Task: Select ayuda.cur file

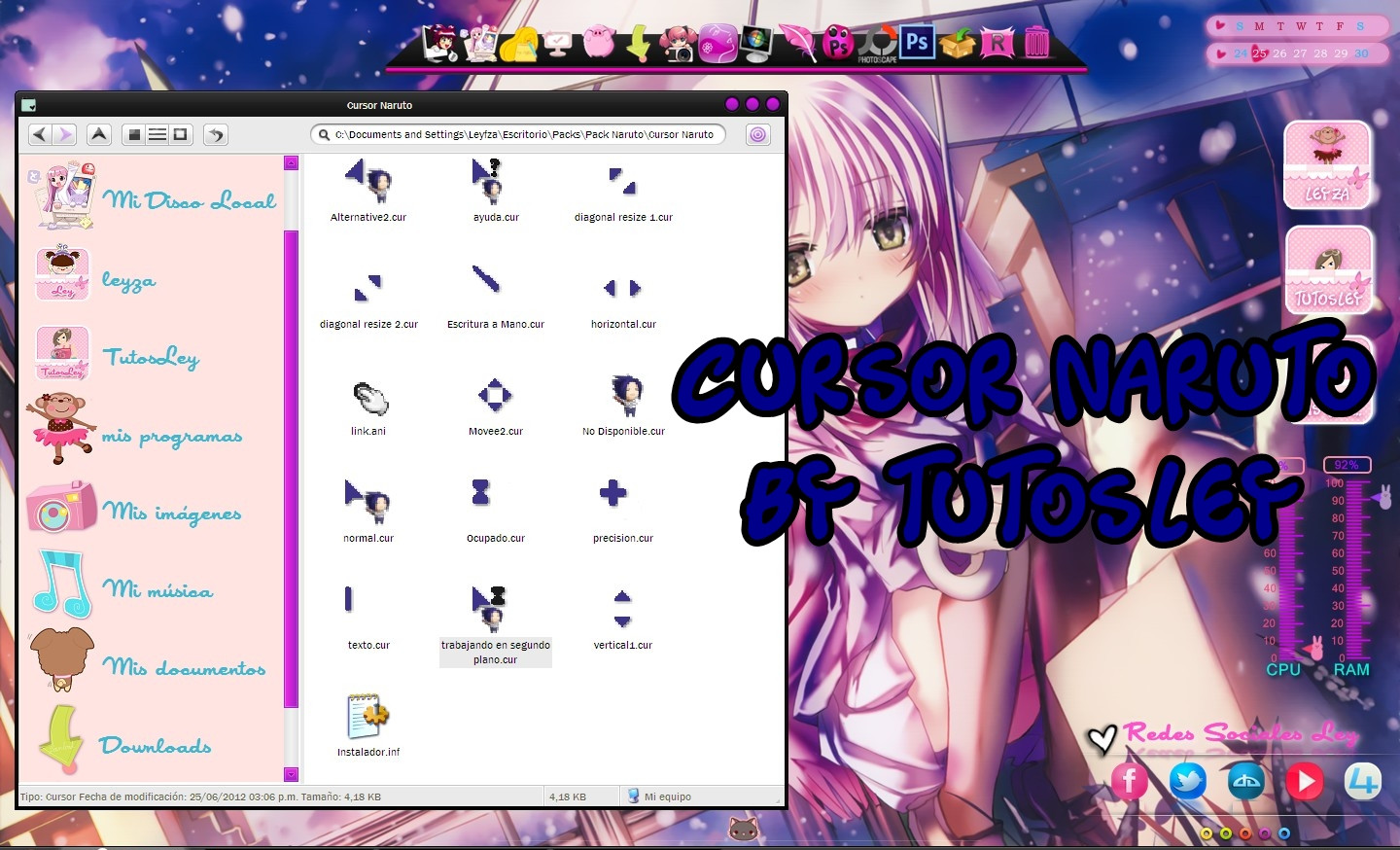Action: [x=496, y=191]
